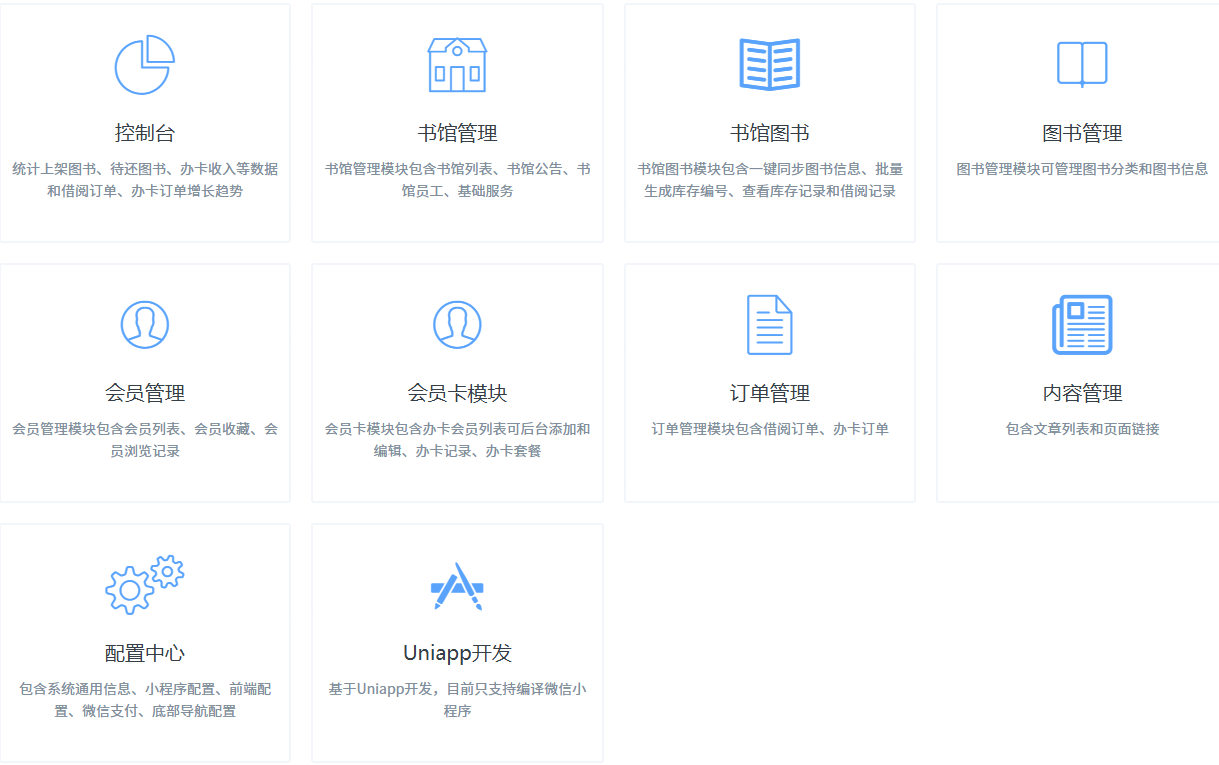Select the 书馆图书 heading
1219x765 pixels.
769,133
